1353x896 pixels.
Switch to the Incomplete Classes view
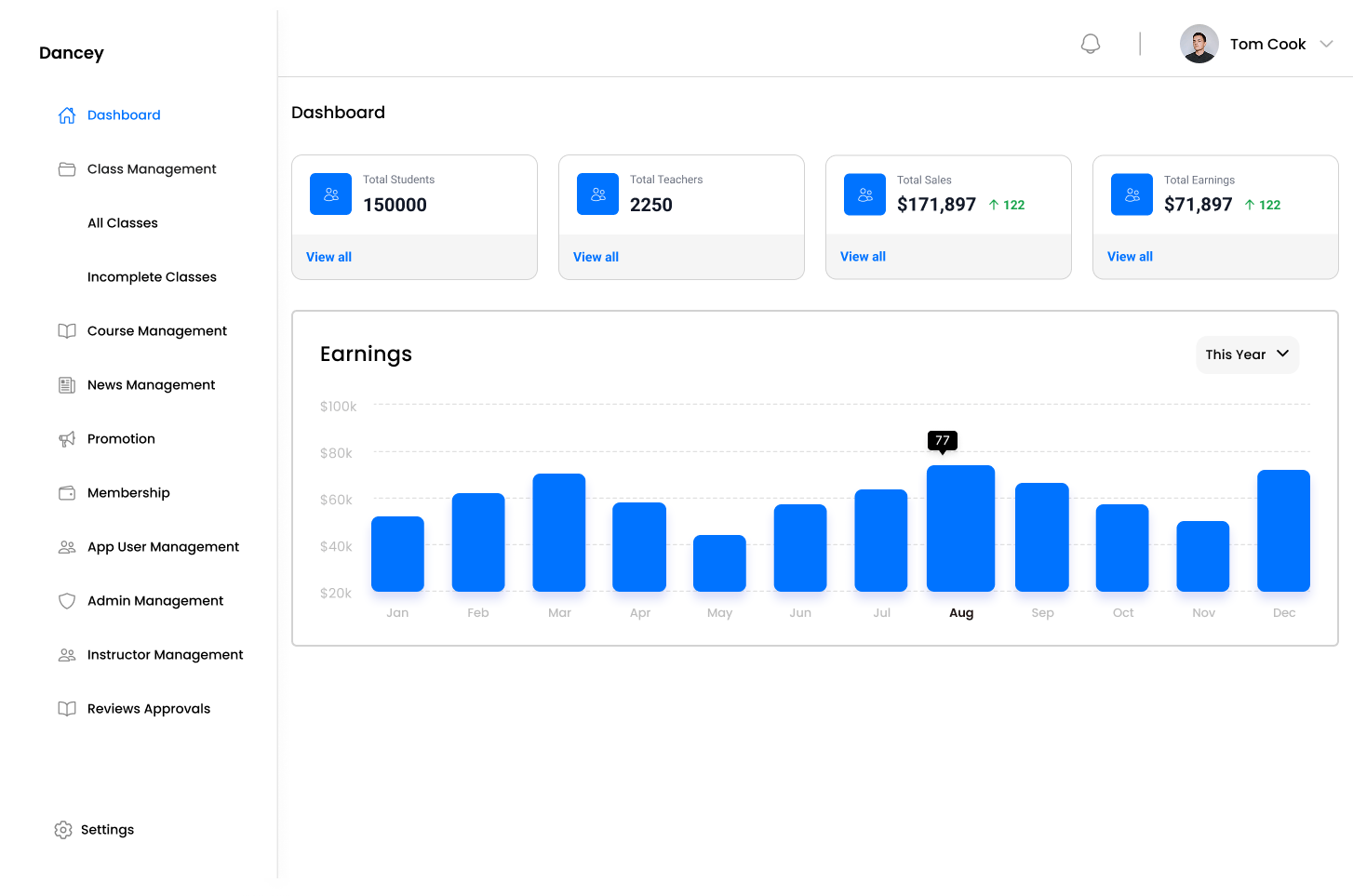click(151, 276)
